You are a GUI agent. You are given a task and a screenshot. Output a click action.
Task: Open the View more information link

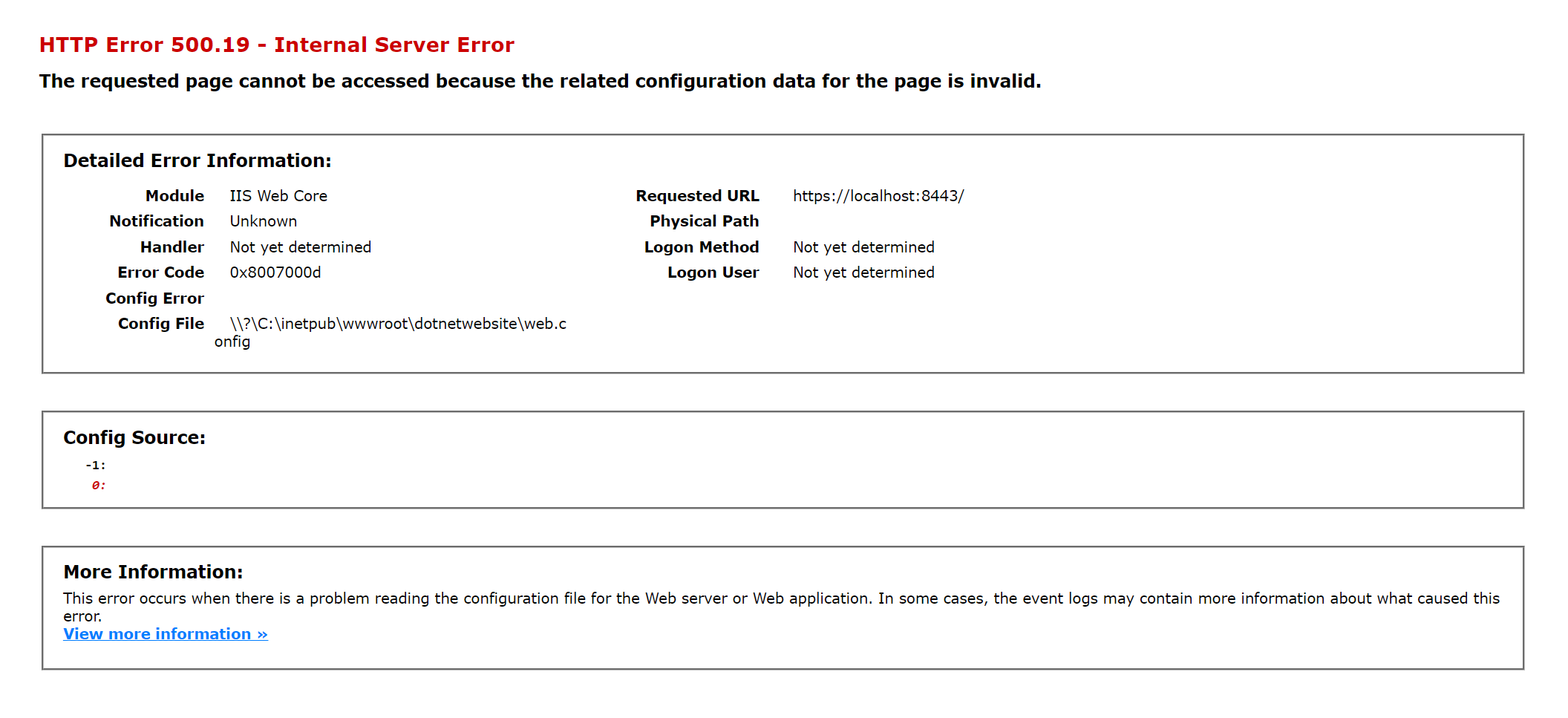click(x=165, y=634)
